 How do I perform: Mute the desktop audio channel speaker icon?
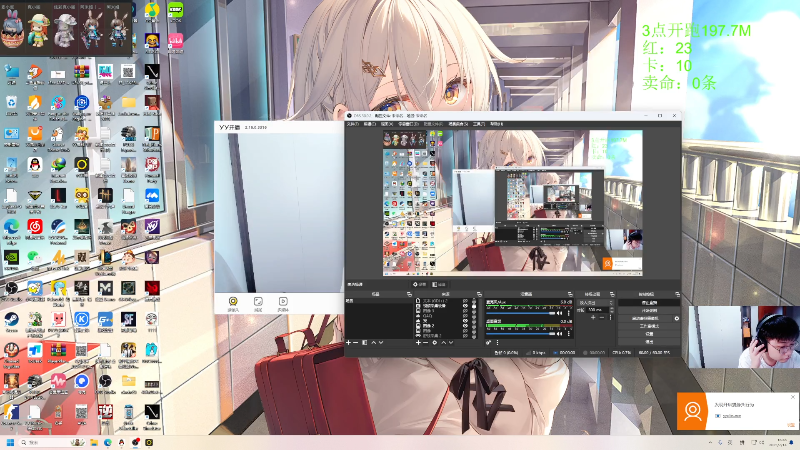(x=559, y=334)
